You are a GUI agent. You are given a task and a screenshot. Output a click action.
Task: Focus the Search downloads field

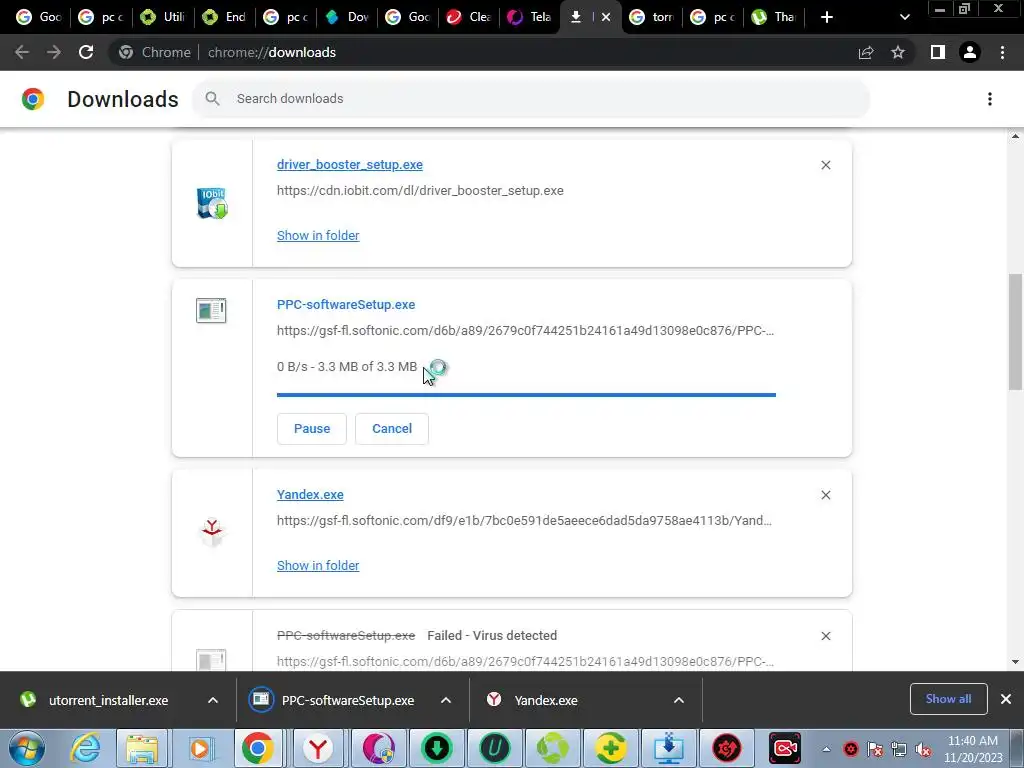click(x=531, y=99)
